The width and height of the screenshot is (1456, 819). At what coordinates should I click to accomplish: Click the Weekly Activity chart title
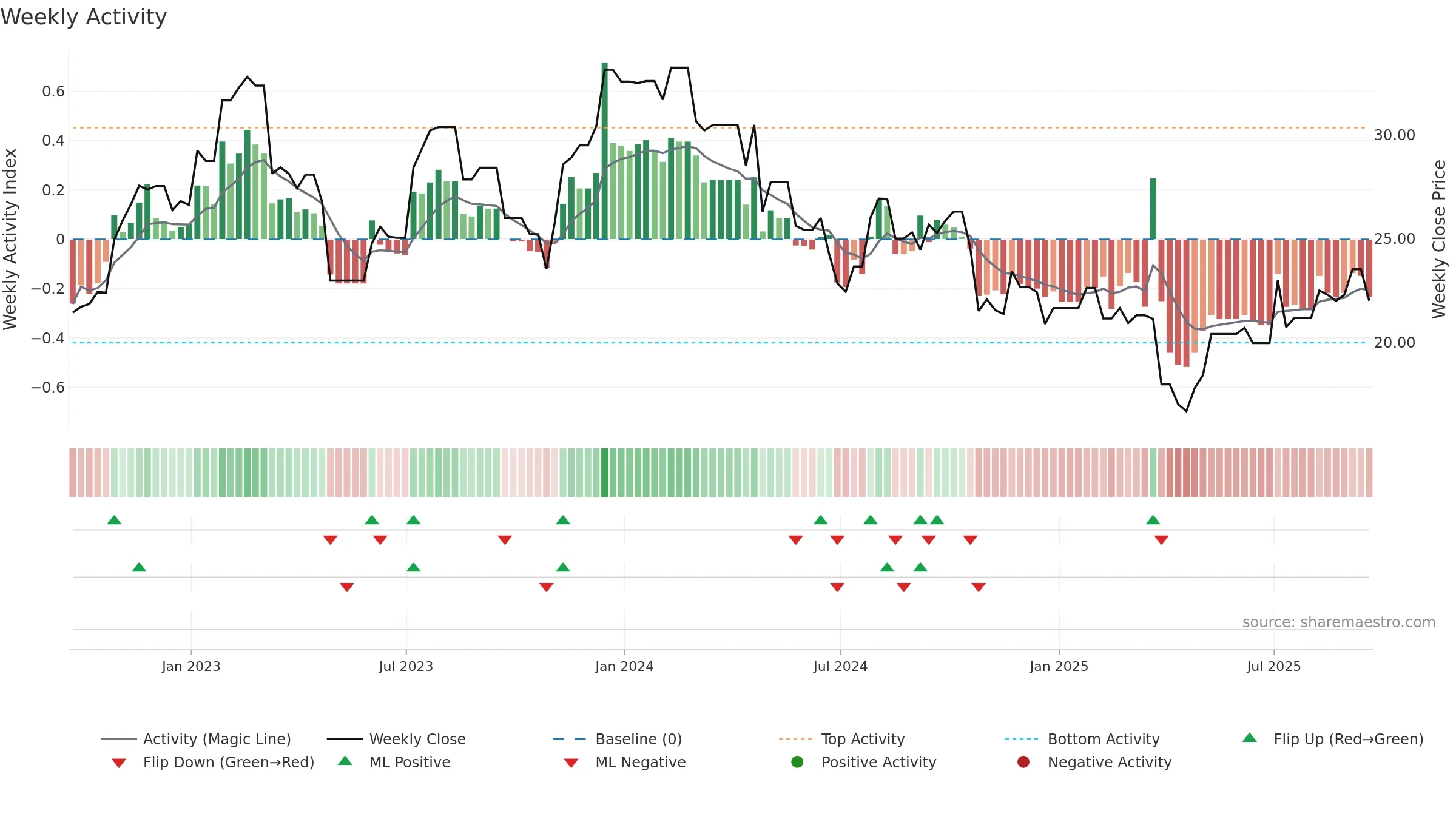click(x=84, y=17)
